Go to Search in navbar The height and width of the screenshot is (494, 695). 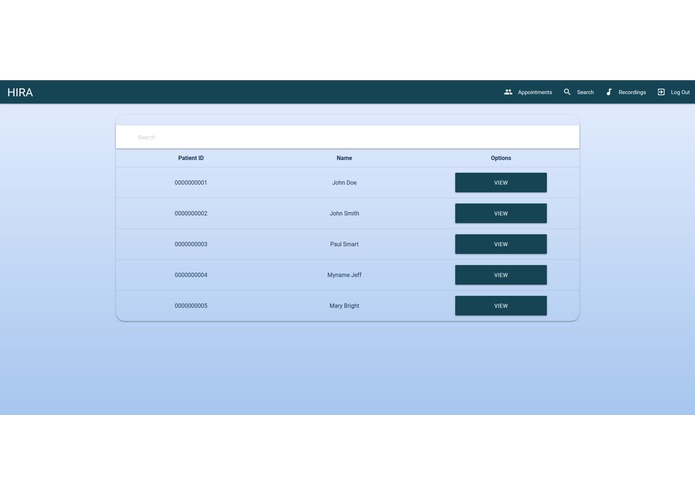[x=579, y=92]
